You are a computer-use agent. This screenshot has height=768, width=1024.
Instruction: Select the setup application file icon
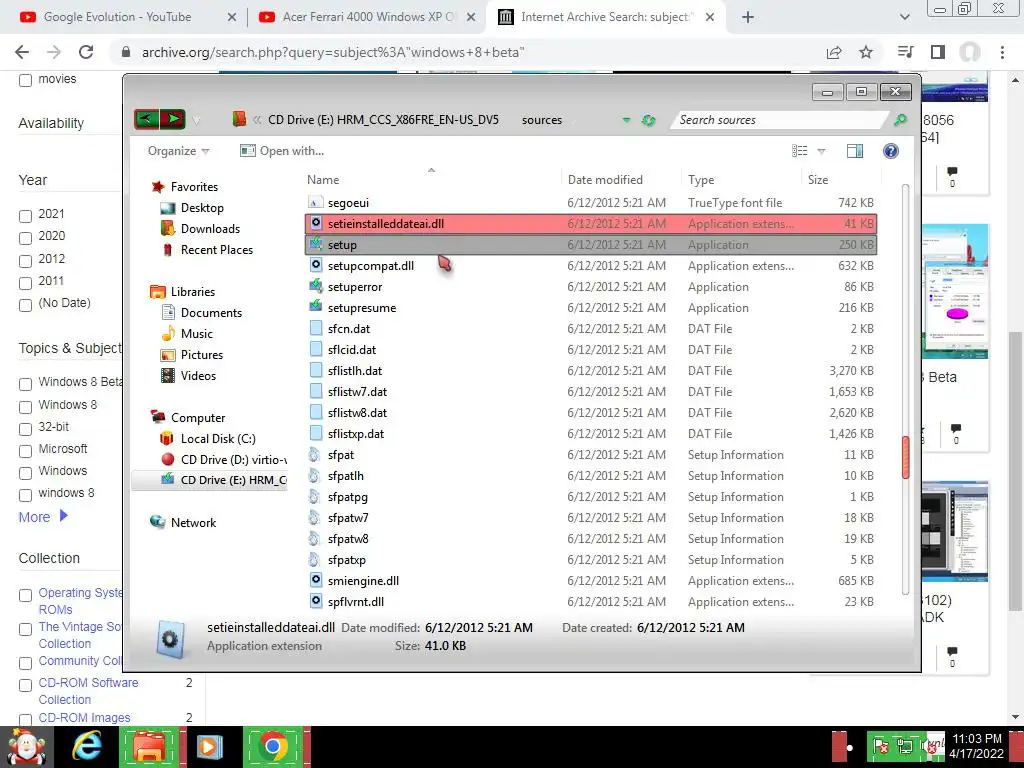[316, 244]
